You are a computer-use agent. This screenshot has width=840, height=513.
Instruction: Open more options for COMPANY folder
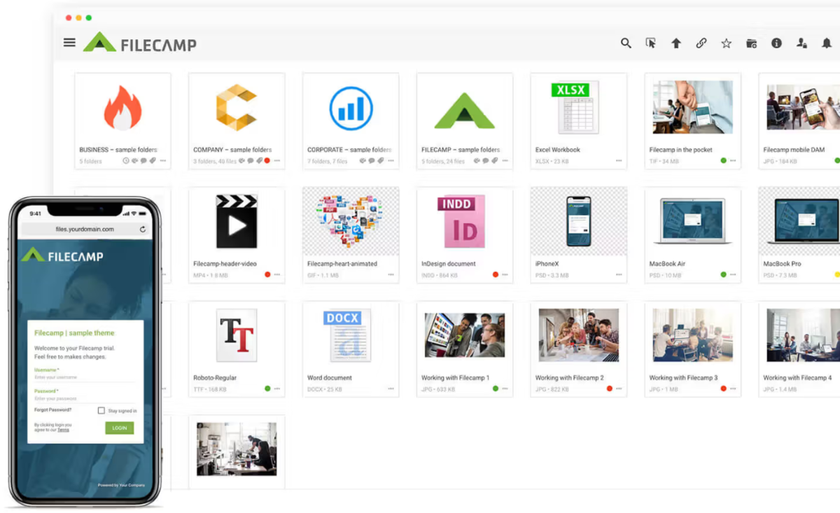point(277,161)
